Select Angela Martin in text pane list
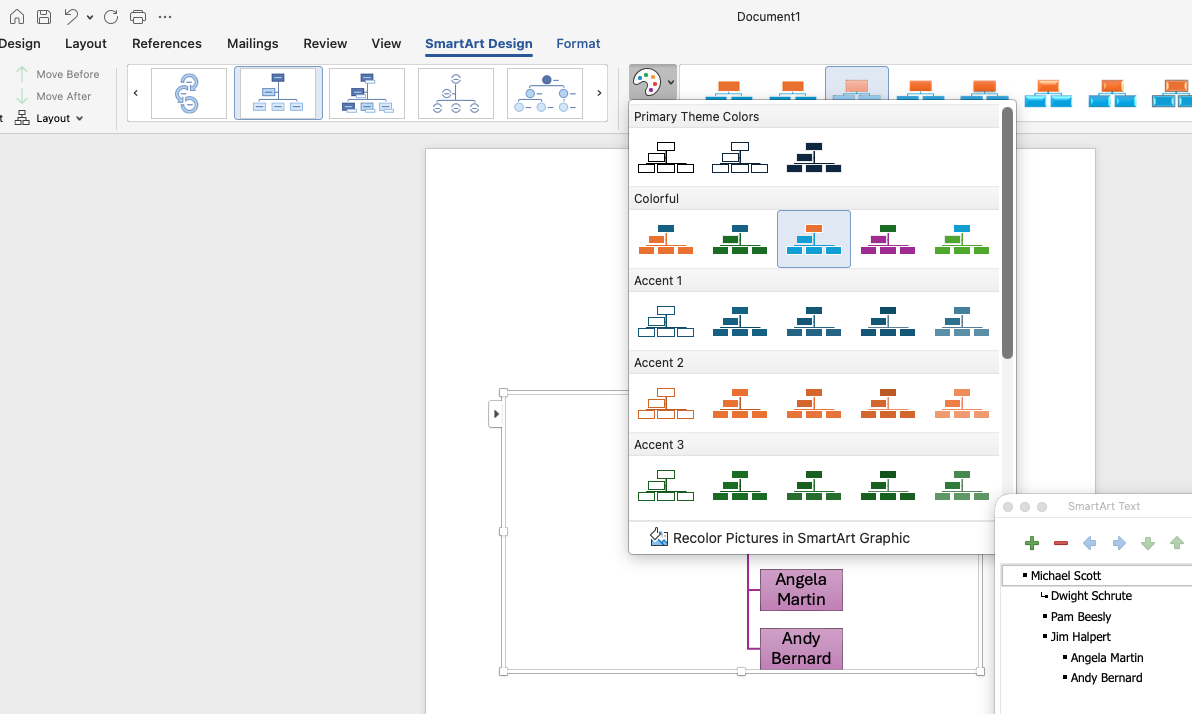Viewport: 1192px width, 714px height. pos(1106,658)
